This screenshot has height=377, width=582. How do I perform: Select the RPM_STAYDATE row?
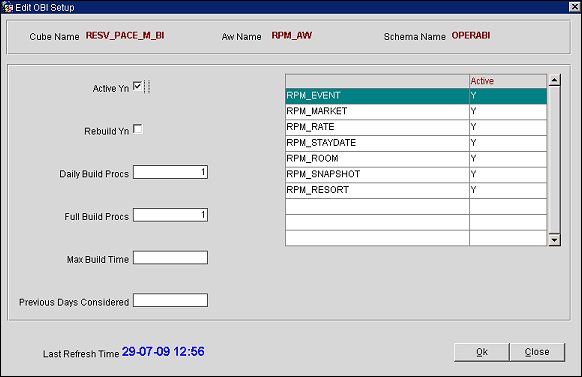pyautogui.click(x=416, y=143)
